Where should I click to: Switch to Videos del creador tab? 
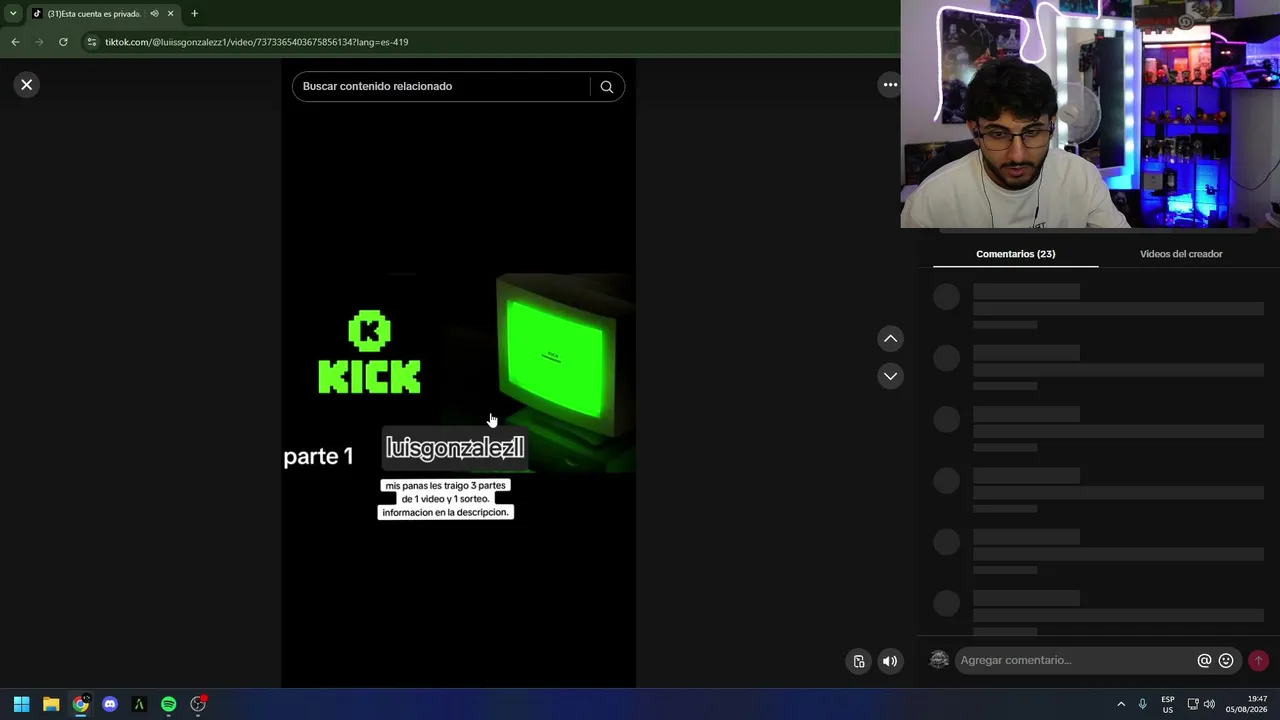1181,254
